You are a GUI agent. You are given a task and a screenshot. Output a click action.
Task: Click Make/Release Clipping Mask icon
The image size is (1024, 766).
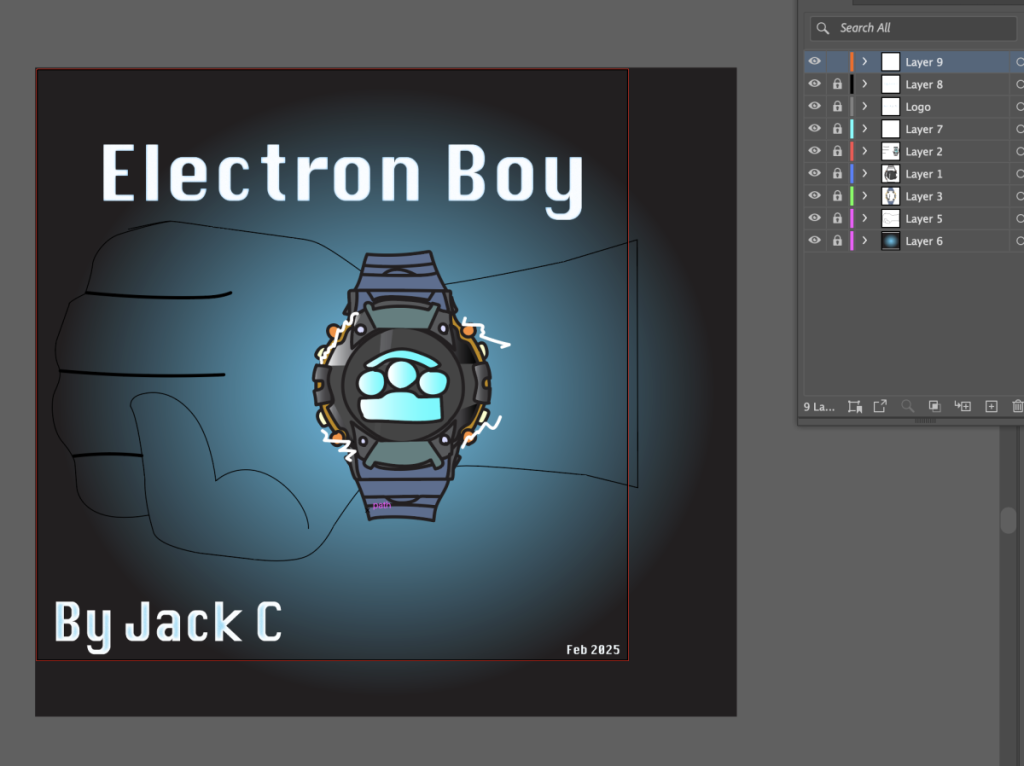click(935, 406)
